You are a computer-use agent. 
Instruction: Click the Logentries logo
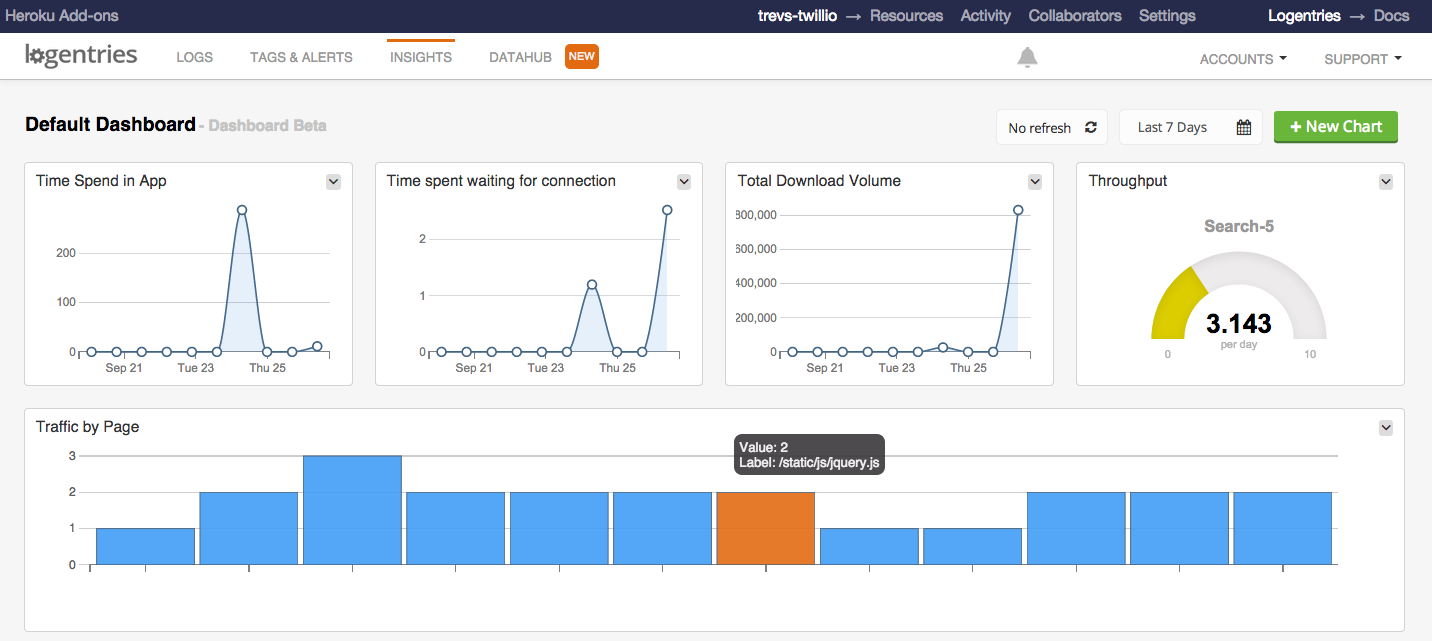coord(81,56)
